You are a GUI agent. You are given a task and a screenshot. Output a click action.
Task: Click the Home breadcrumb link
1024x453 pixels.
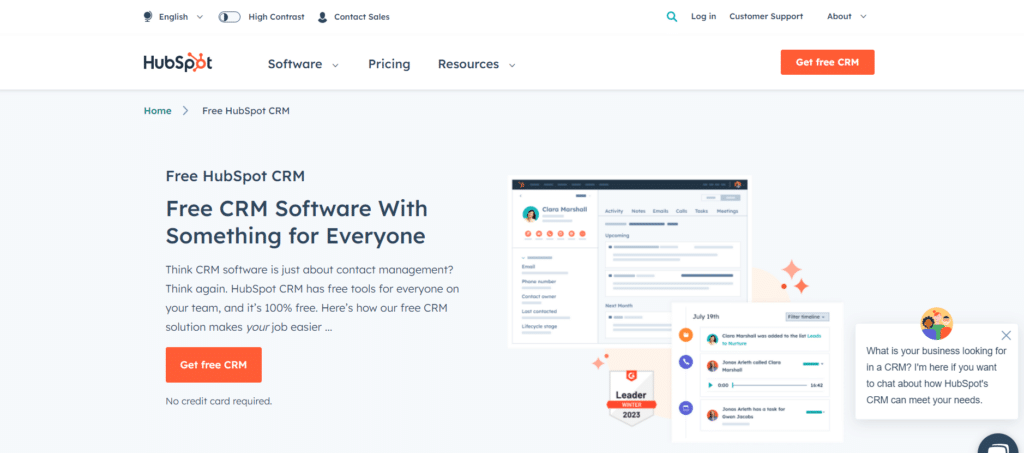[x=157, y=111]
